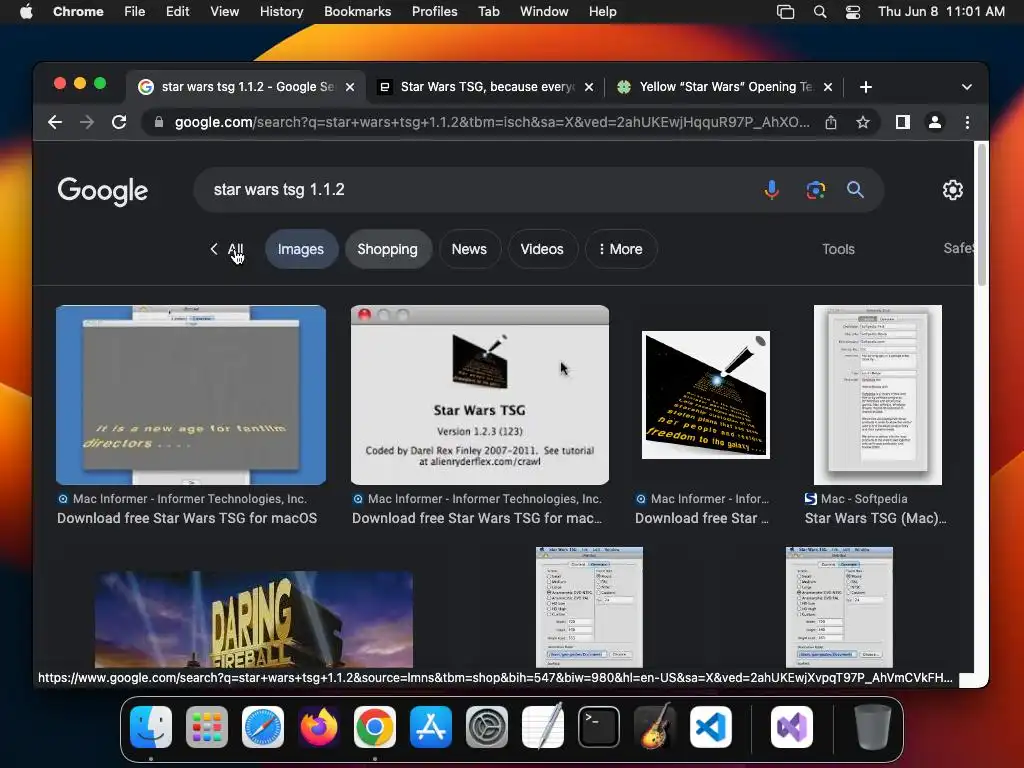Reload the current page
The height and width of the screenshot is (768, 1024).
[x=119, y=122]
